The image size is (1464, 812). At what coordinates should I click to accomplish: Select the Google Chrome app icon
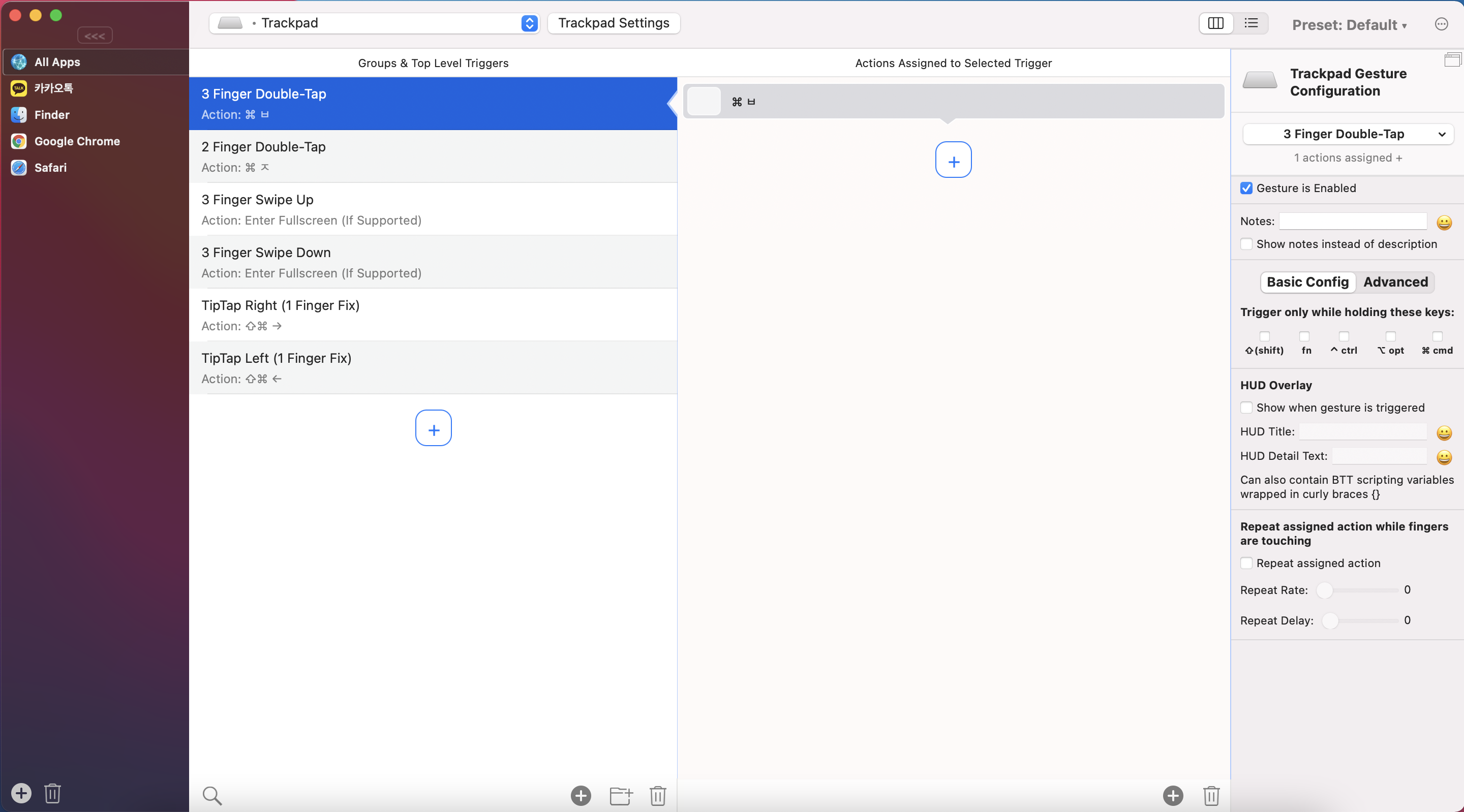pos(19,141)
